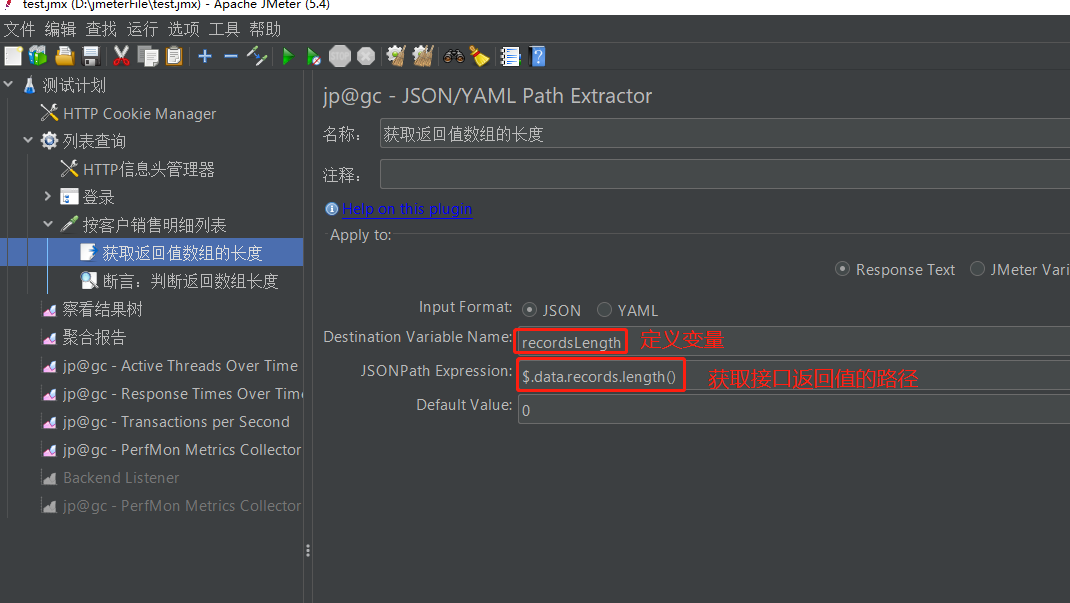Open the 选项 menu
The width and height of the screenshot is (1070, 603).
[183, 29]
